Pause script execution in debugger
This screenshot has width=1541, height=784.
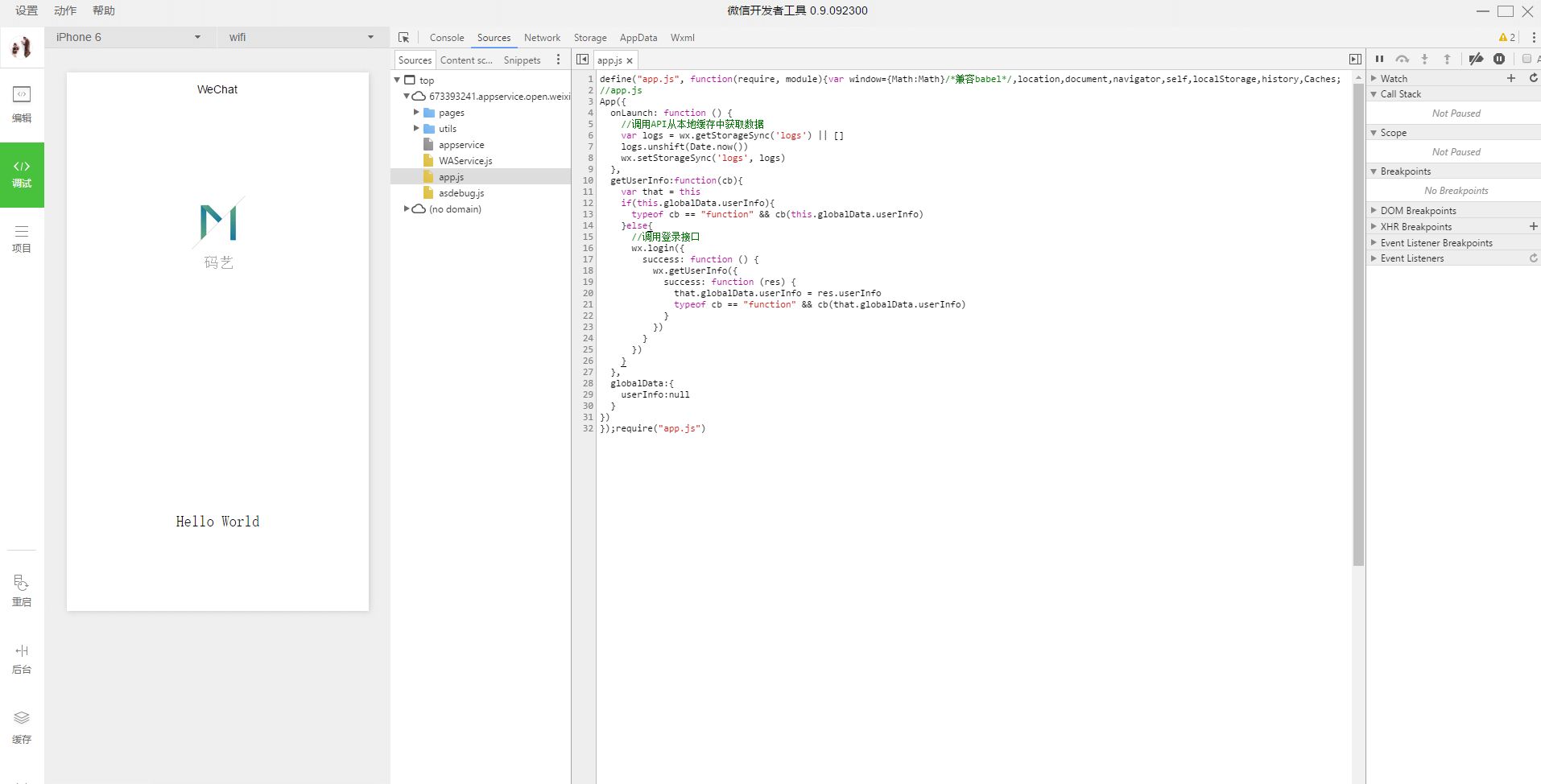(1379, 59)
